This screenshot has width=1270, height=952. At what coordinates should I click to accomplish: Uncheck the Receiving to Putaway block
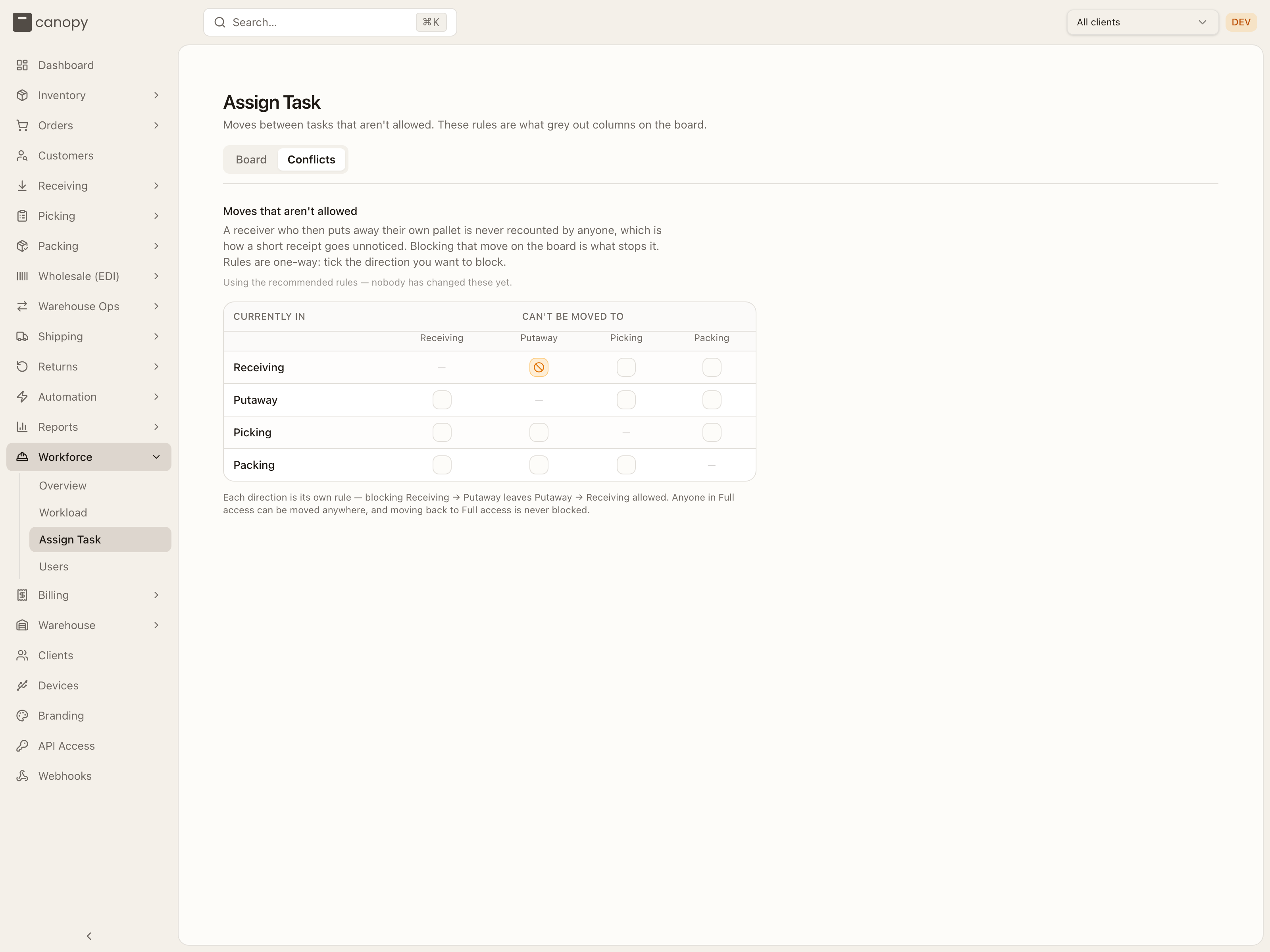point(539,367)
